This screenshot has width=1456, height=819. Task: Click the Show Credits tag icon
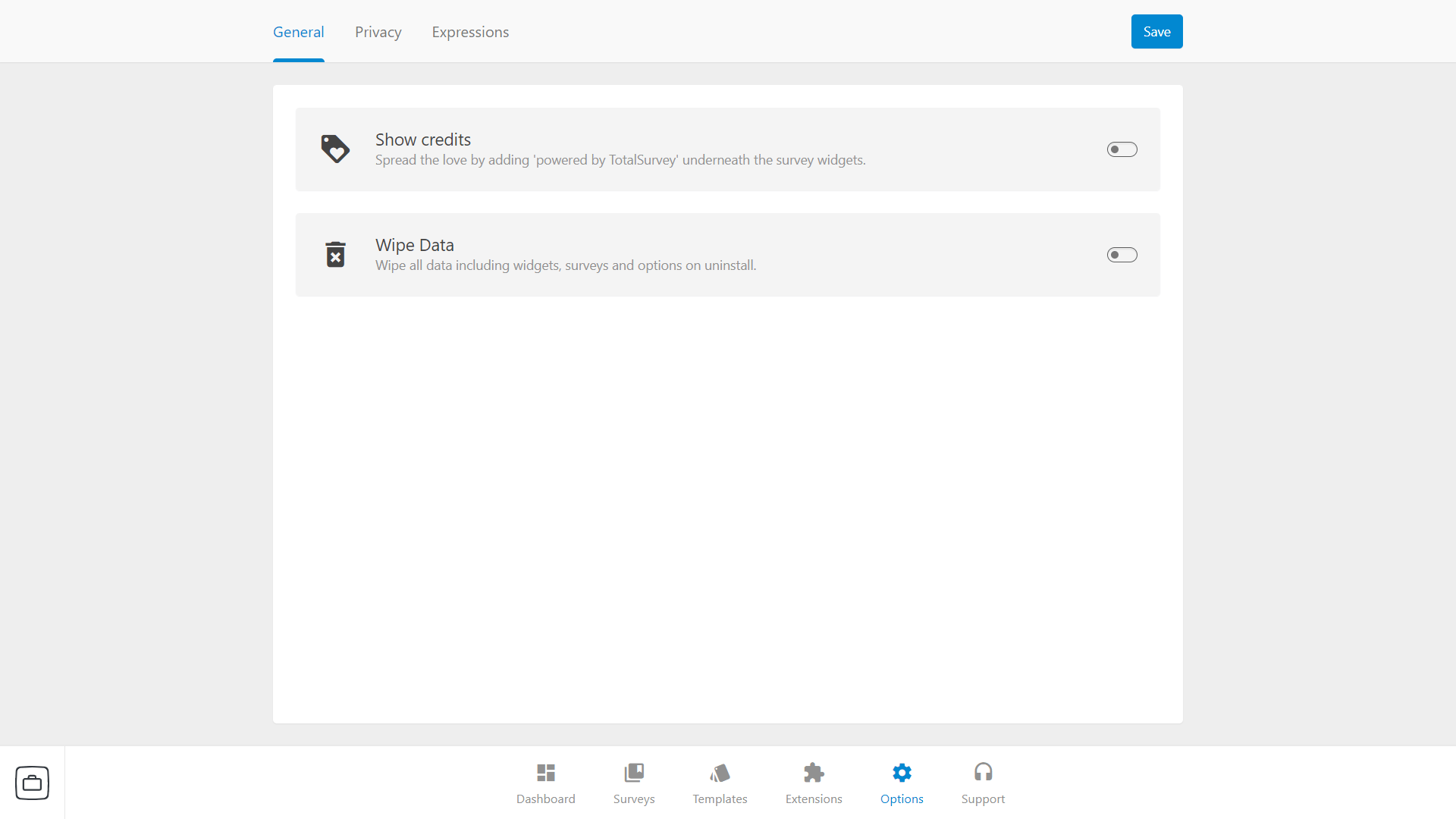(335, 149)
